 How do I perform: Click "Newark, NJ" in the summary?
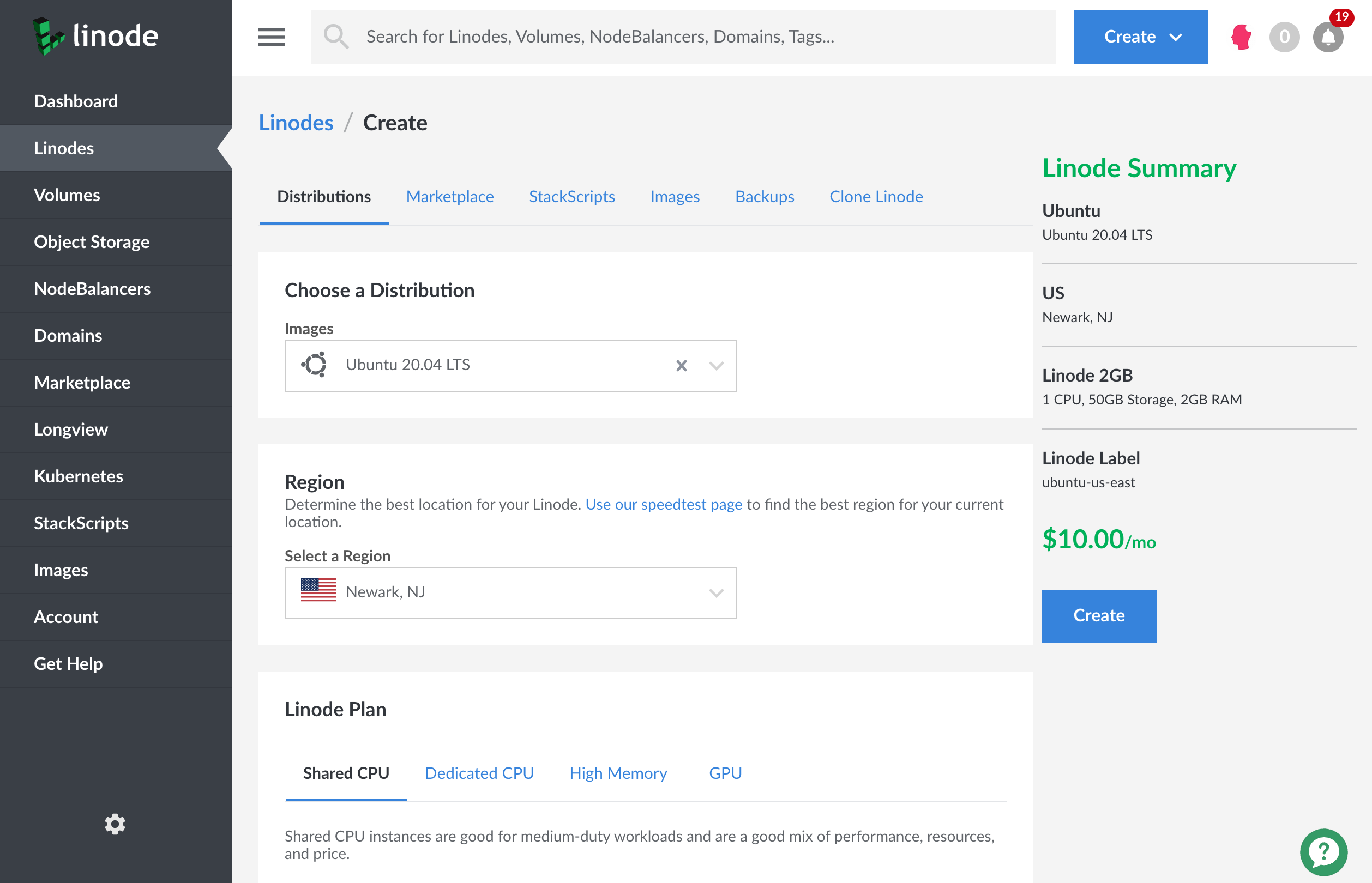tap(1076, 318)
